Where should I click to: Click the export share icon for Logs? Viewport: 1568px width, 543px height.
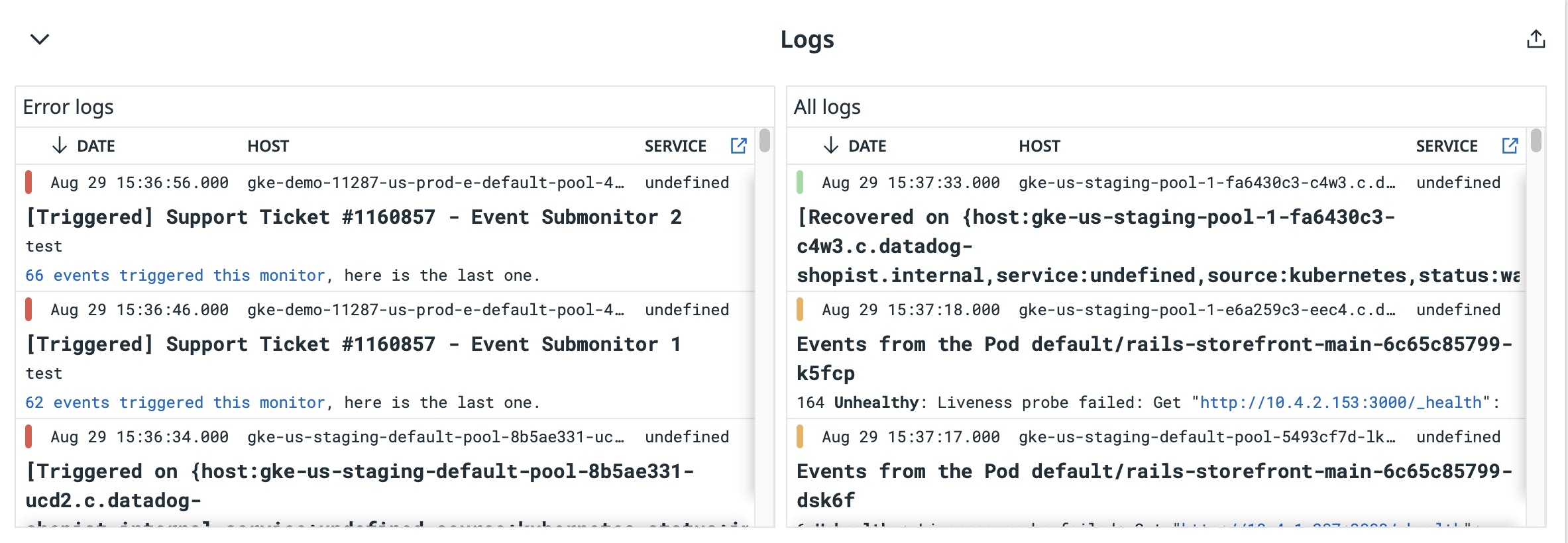[x=1536, y=39]
